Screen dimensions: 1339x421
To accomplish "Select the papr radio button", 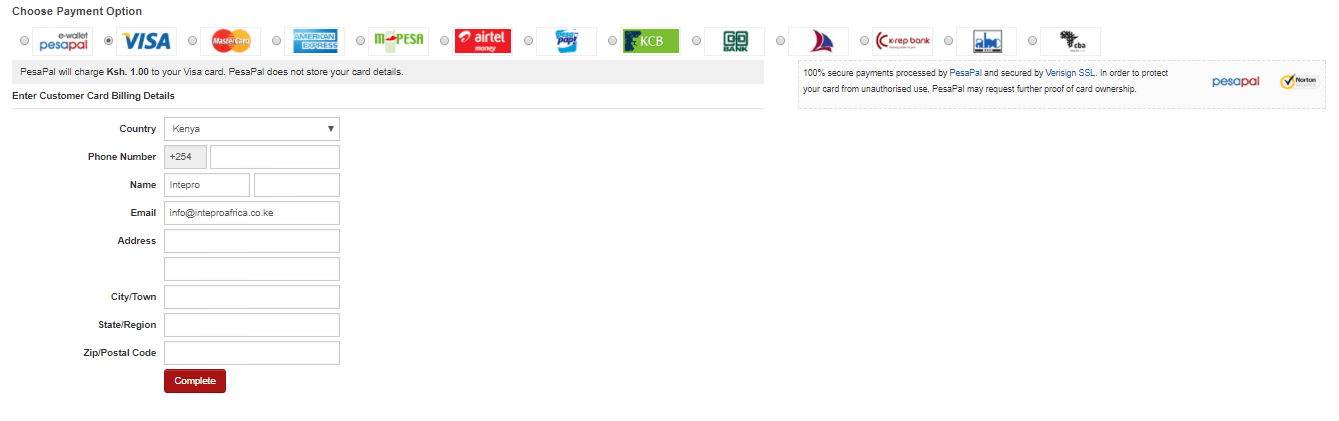I will point(528,41).
